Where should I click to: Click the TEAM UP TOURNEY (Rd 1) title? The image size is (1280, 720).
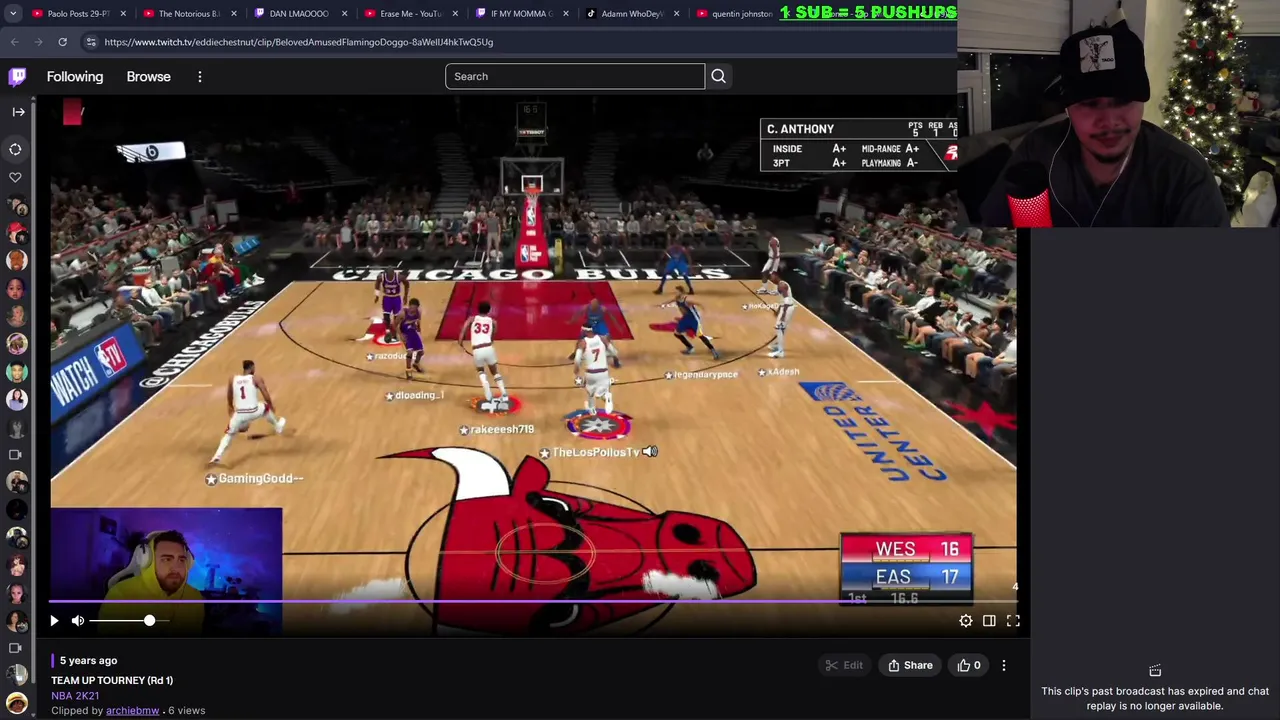point(112,680)
